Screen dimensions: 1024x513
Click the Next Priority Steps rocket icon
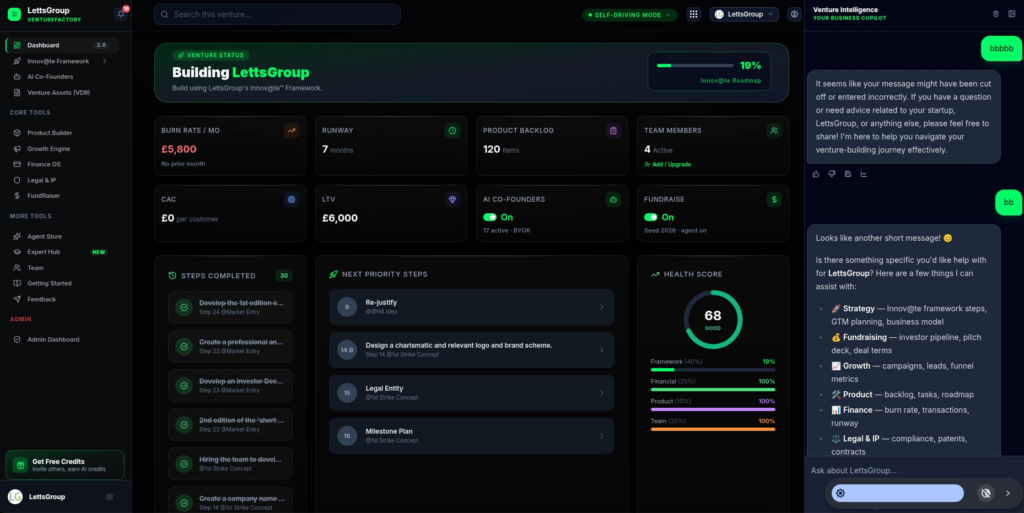(x=334, y=274)
